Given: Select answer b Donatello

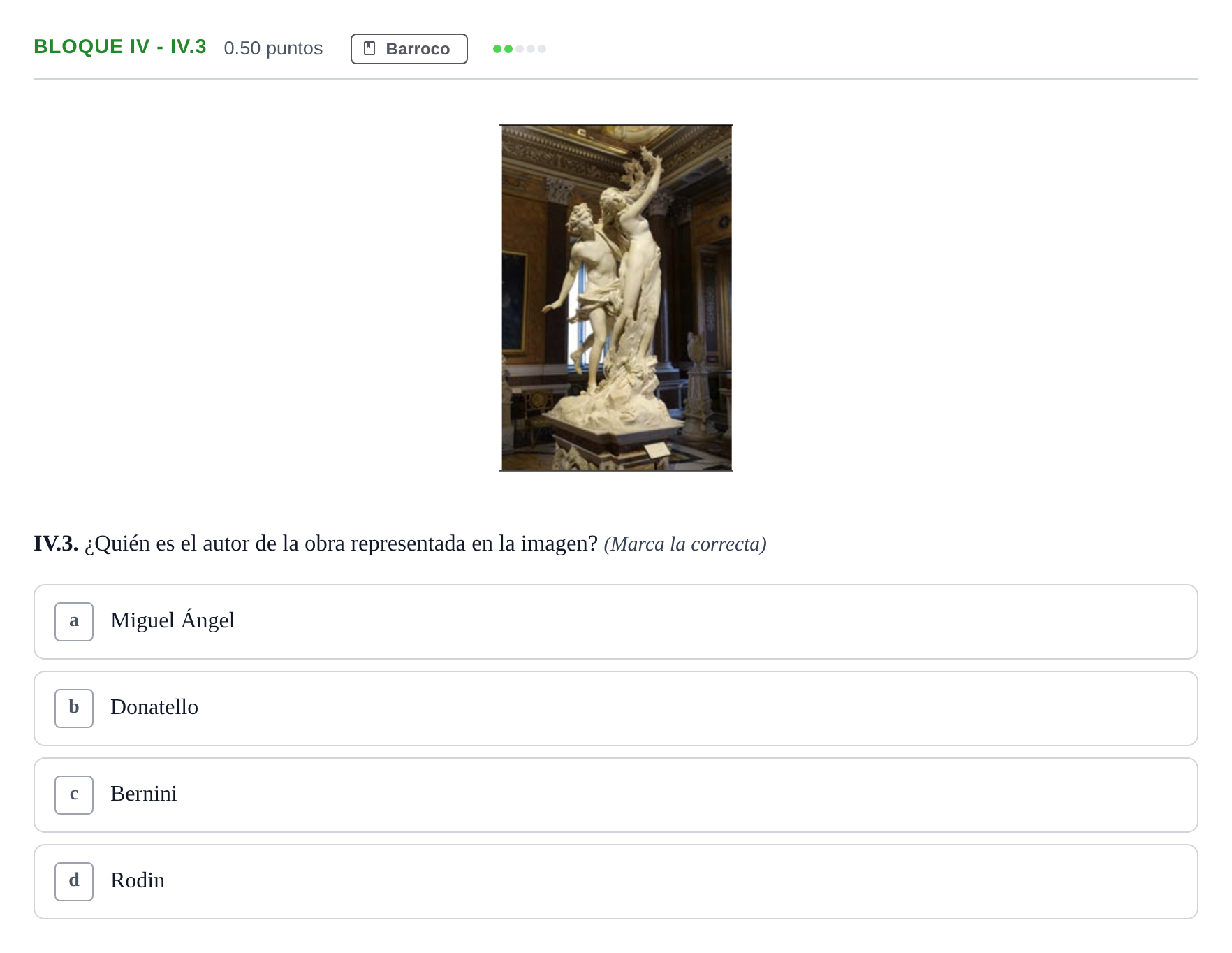Looking at the screenshot, I should (616, 708).
